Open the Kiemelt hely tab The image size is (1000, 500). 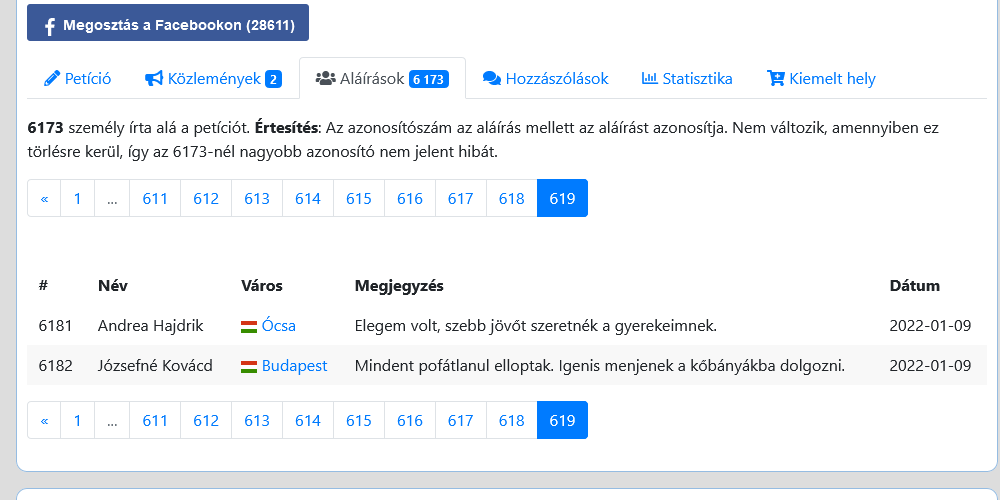tap(821, 78)
